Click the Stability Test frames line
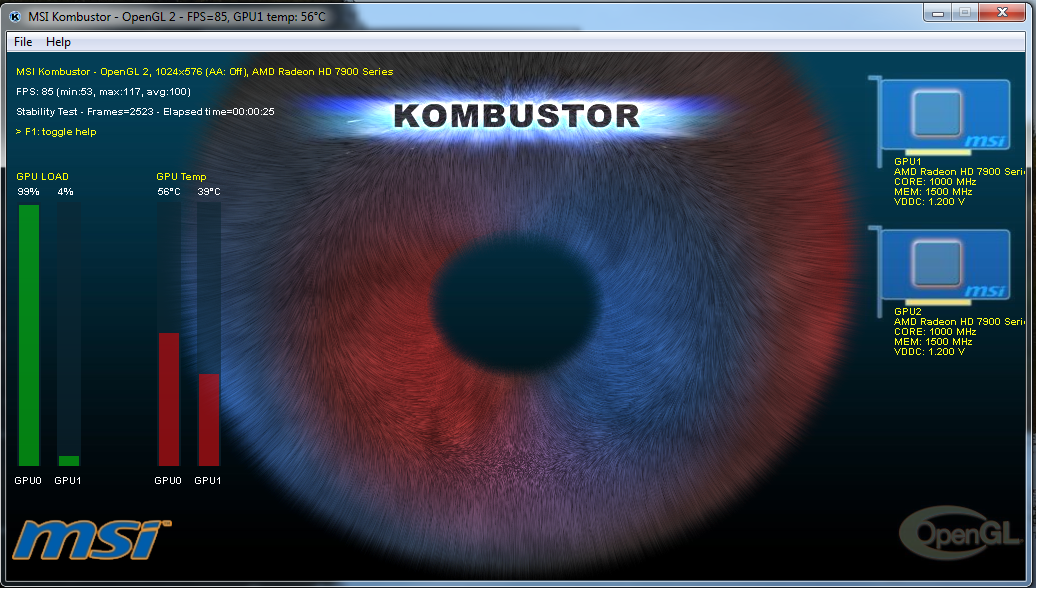Image resolution: width=1048 pixels, height=596 pixels. coord(145,112)
